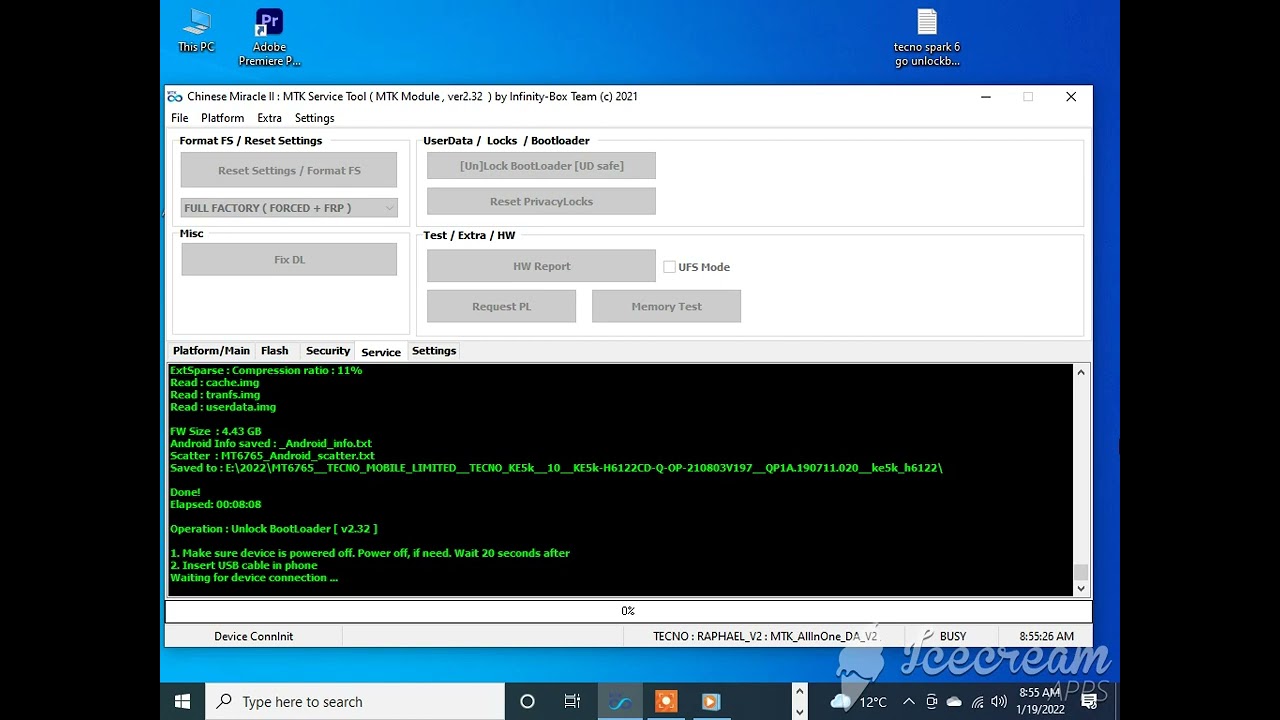Open FULL FACTORY format mode dropdown
Image resolution: width=1280 pixels, height=720 pixels.
(x=289, y=208)
